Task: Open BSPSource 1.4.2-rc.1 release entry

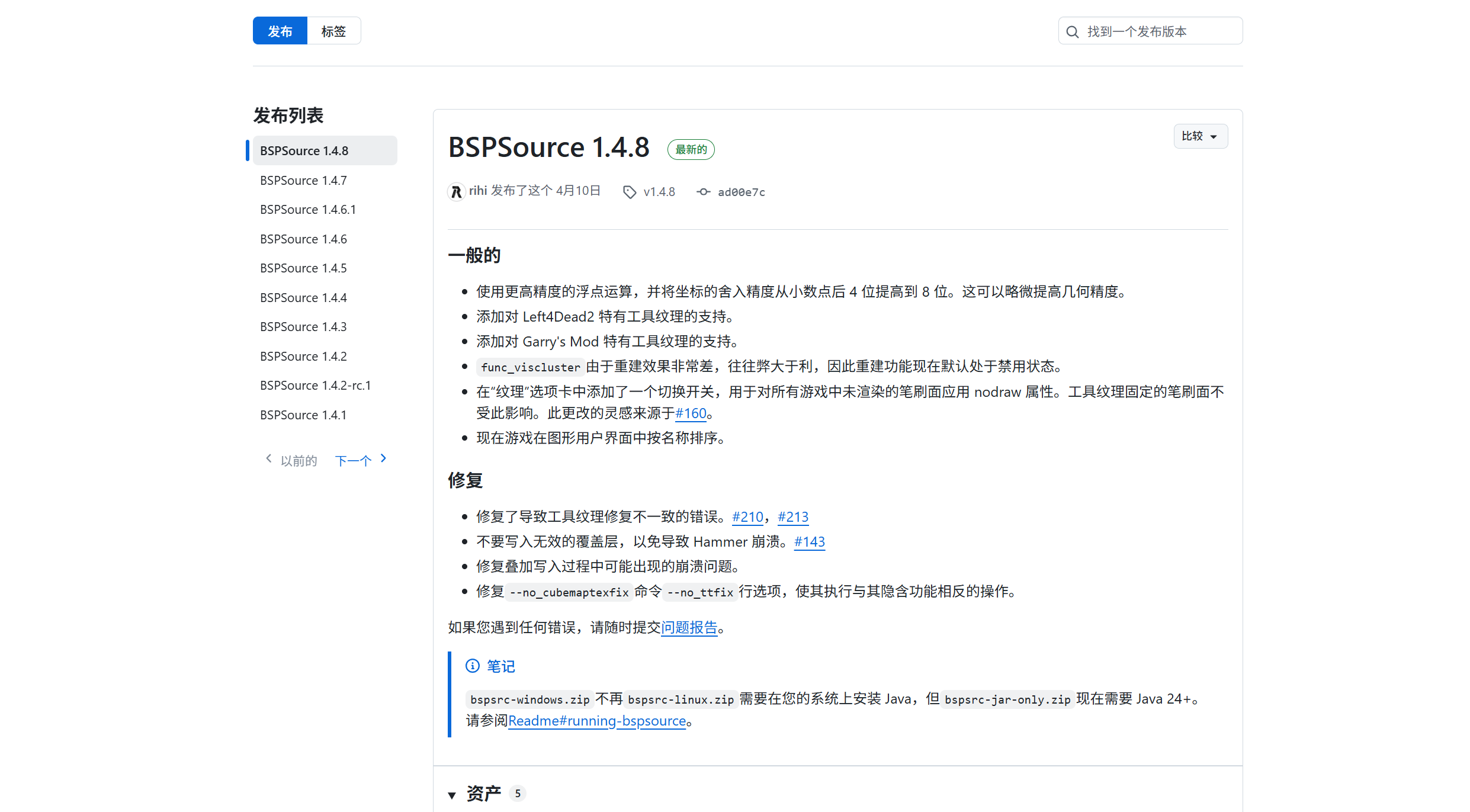Action: [x=325, y=386]
